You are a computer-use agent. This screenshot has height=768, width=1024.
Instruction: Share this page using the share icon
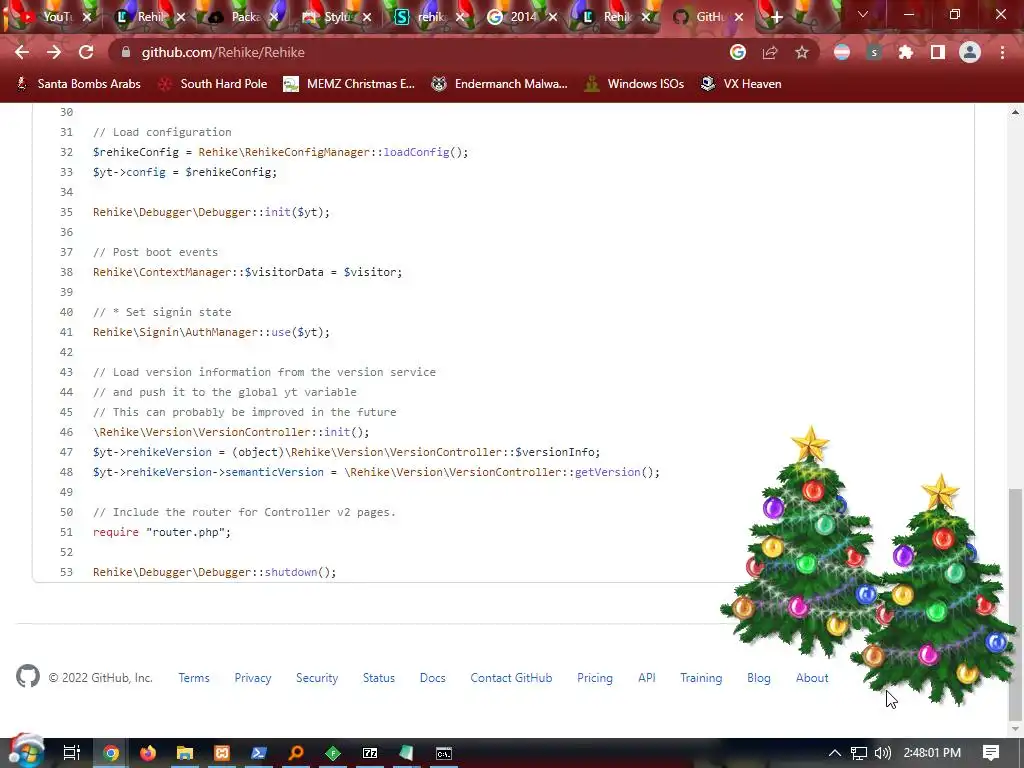click(770, 52)
